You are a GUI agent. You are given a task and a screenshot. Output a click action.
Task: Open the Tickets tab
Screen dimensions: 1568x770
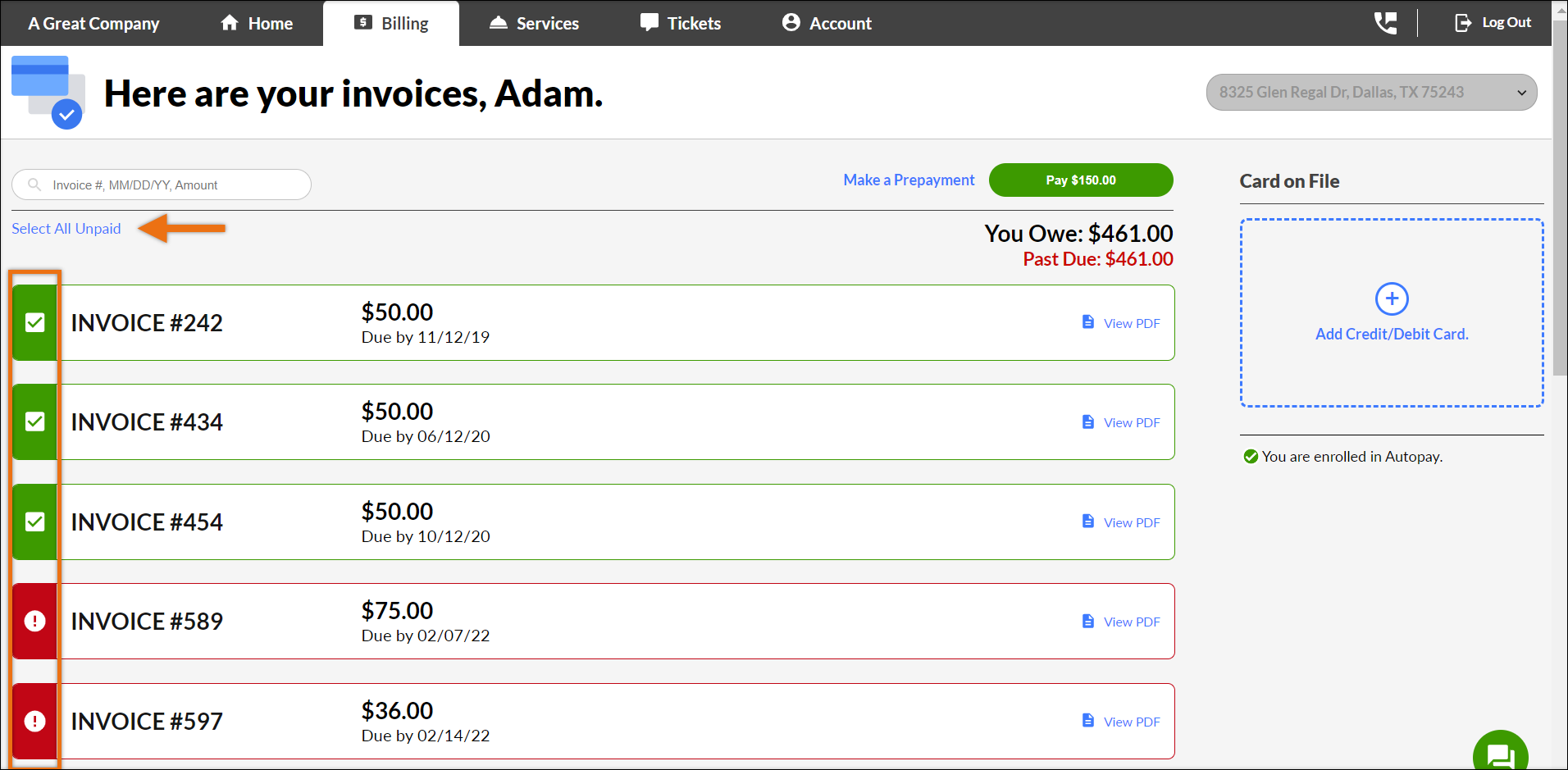681,23
